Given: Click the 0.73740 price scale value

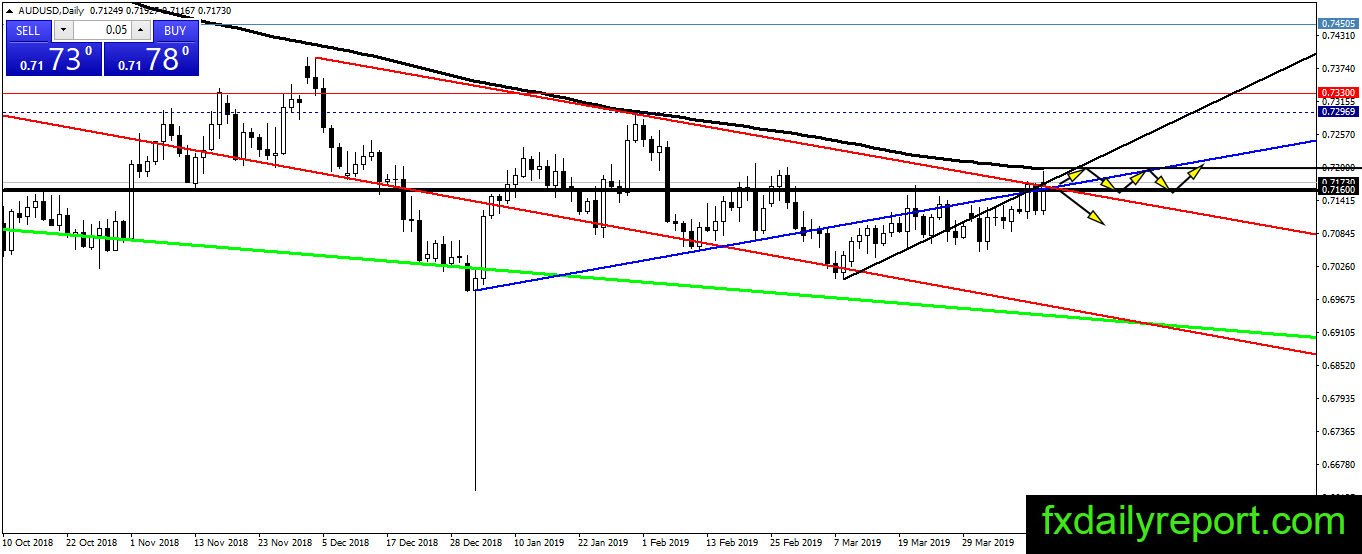Looking at the screenshot, I should pyautogui.click(x=1338, y=68).
